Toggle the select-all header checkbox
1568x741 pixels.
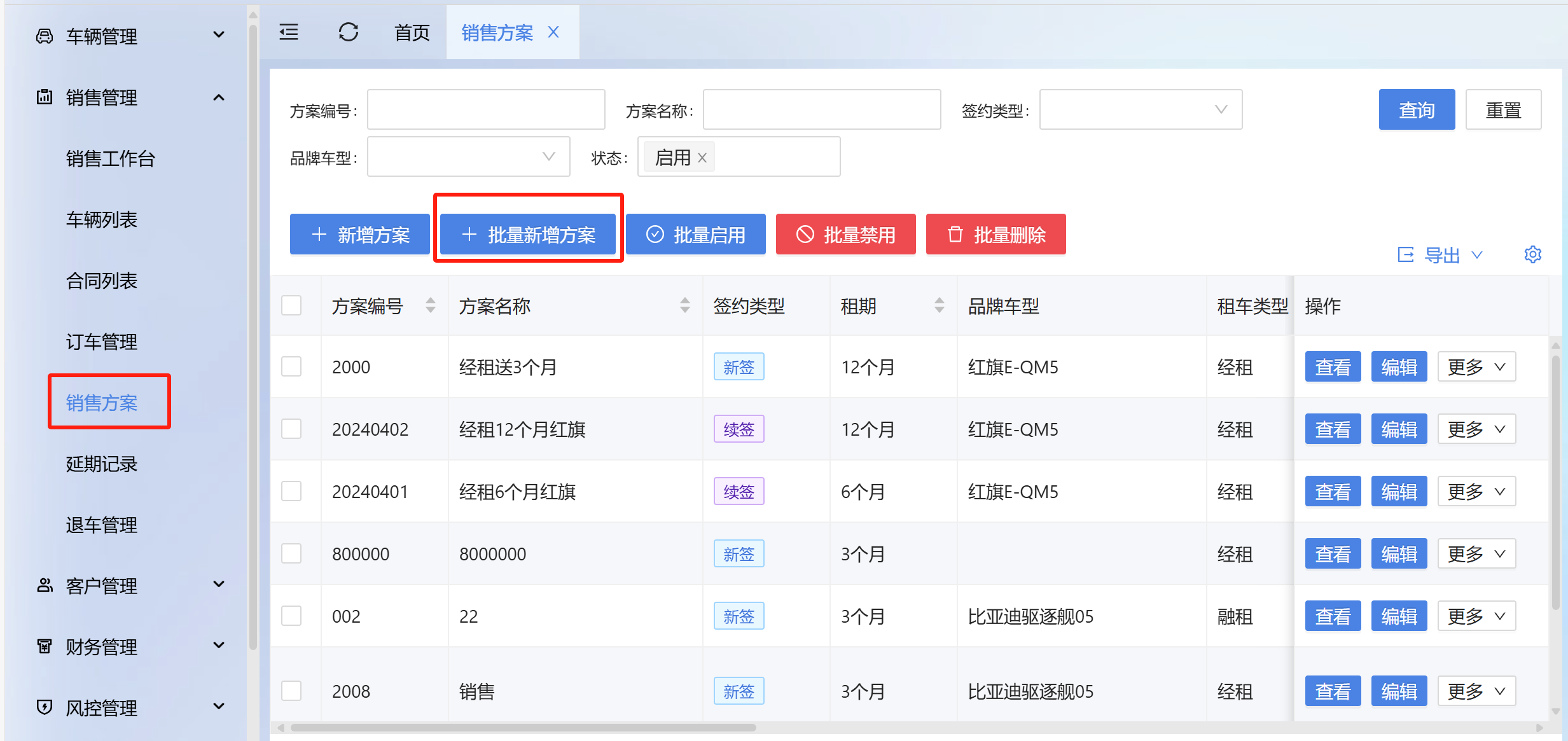[291, 305]
